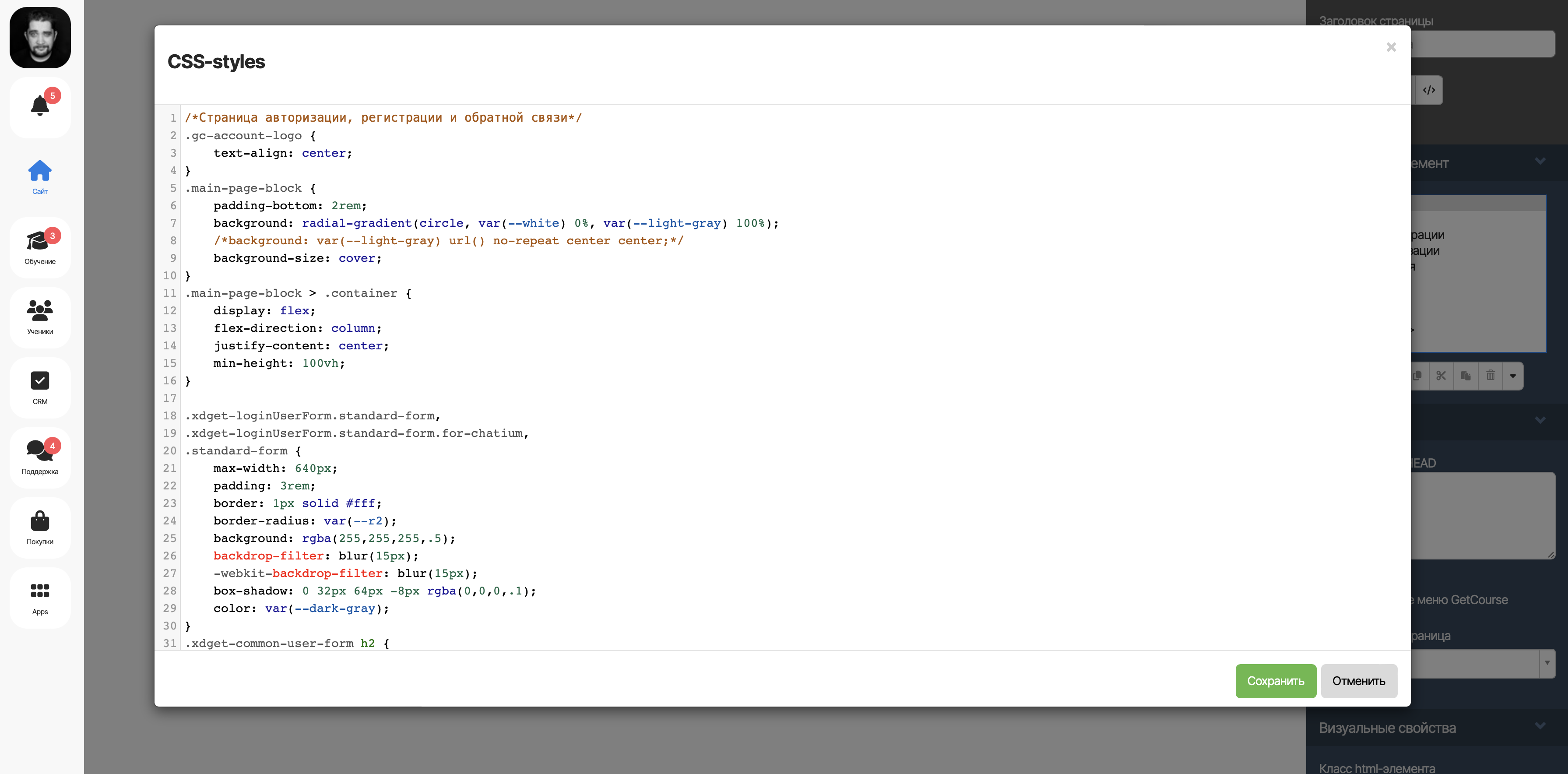
Task: Open the notifications bell
Action: click(39, 106)
